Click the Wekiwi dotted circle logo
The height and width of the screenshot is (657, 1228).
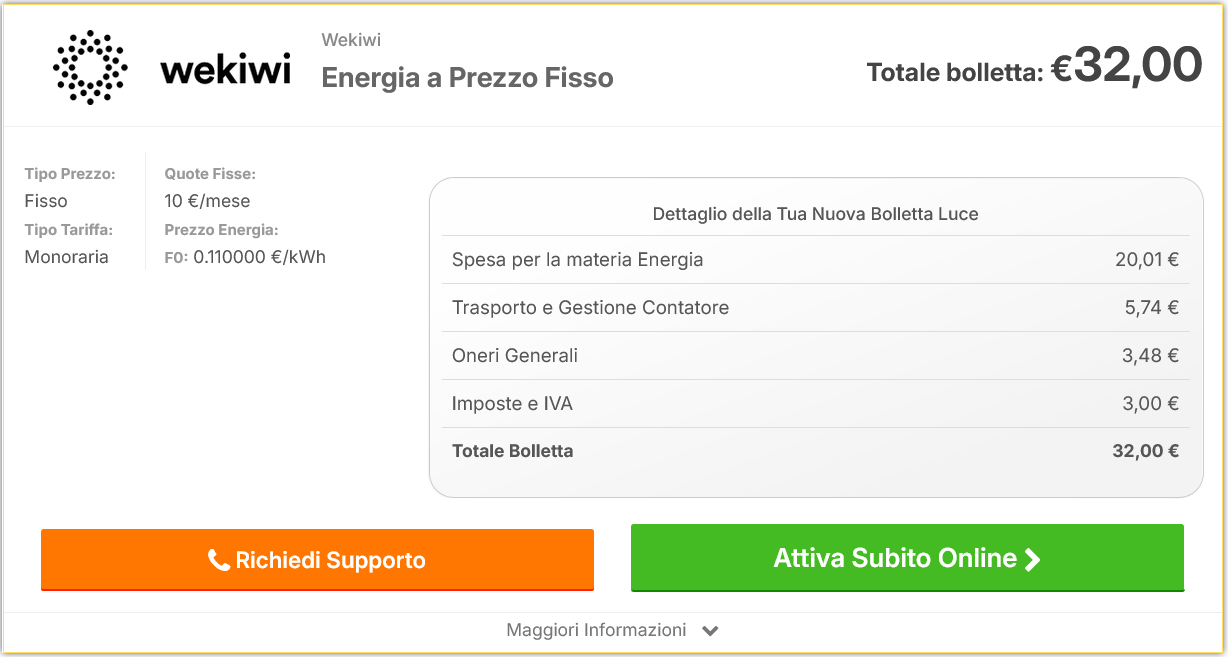(x=90, y=67)
